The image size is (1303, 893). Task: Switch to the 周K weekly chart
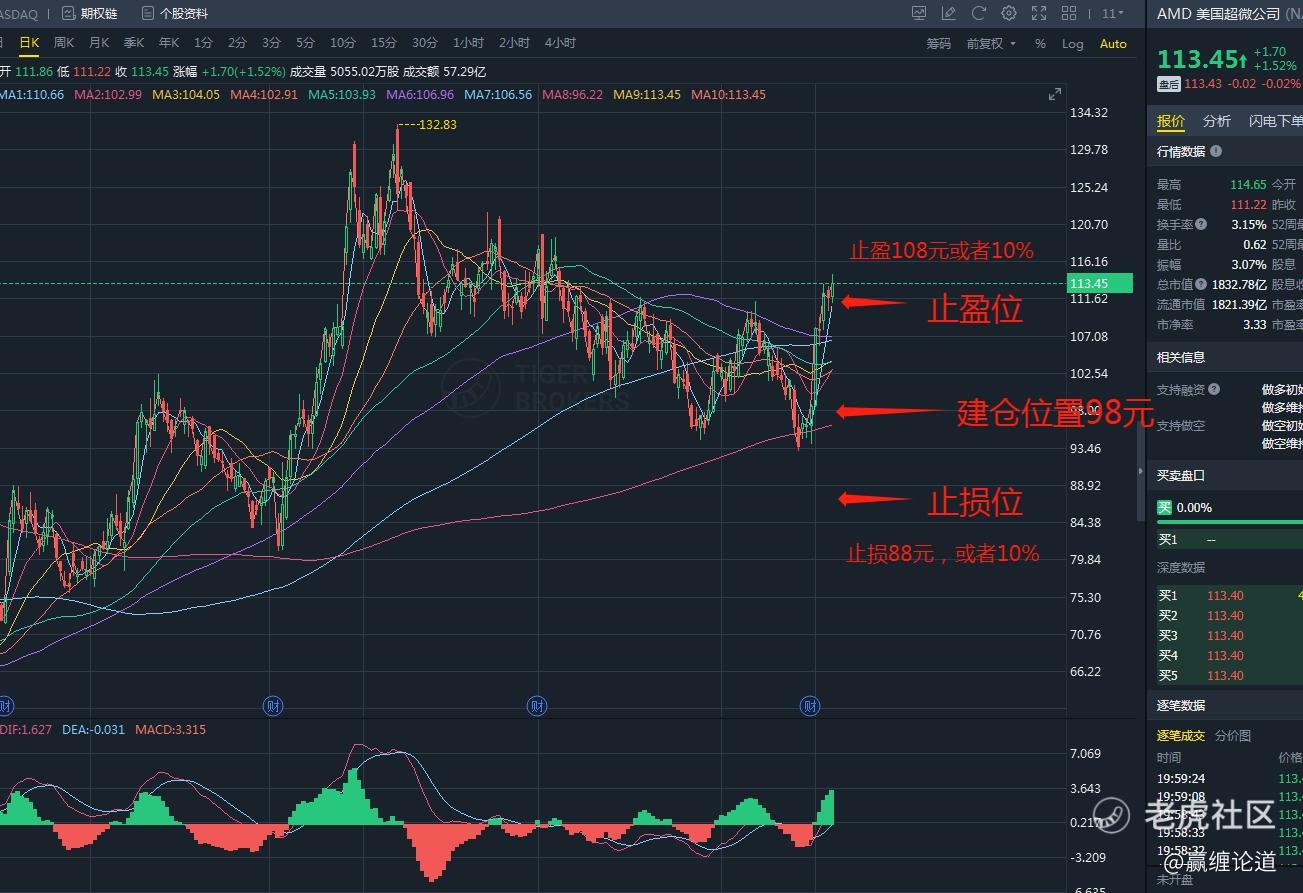[x=64, y=43]
